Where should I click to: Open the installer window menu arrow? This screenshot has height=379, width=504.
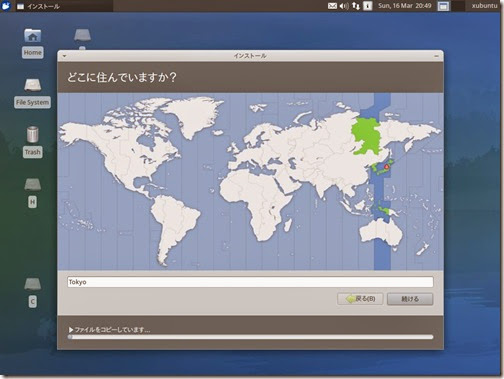tap(64, 56)
